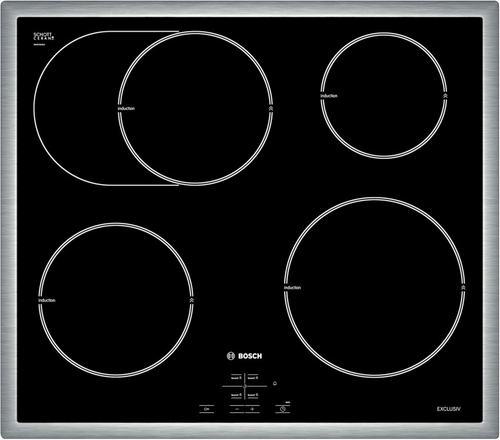Click the double-chevron on bottom-right burner
500x440 pixels.
click(463, 287)
